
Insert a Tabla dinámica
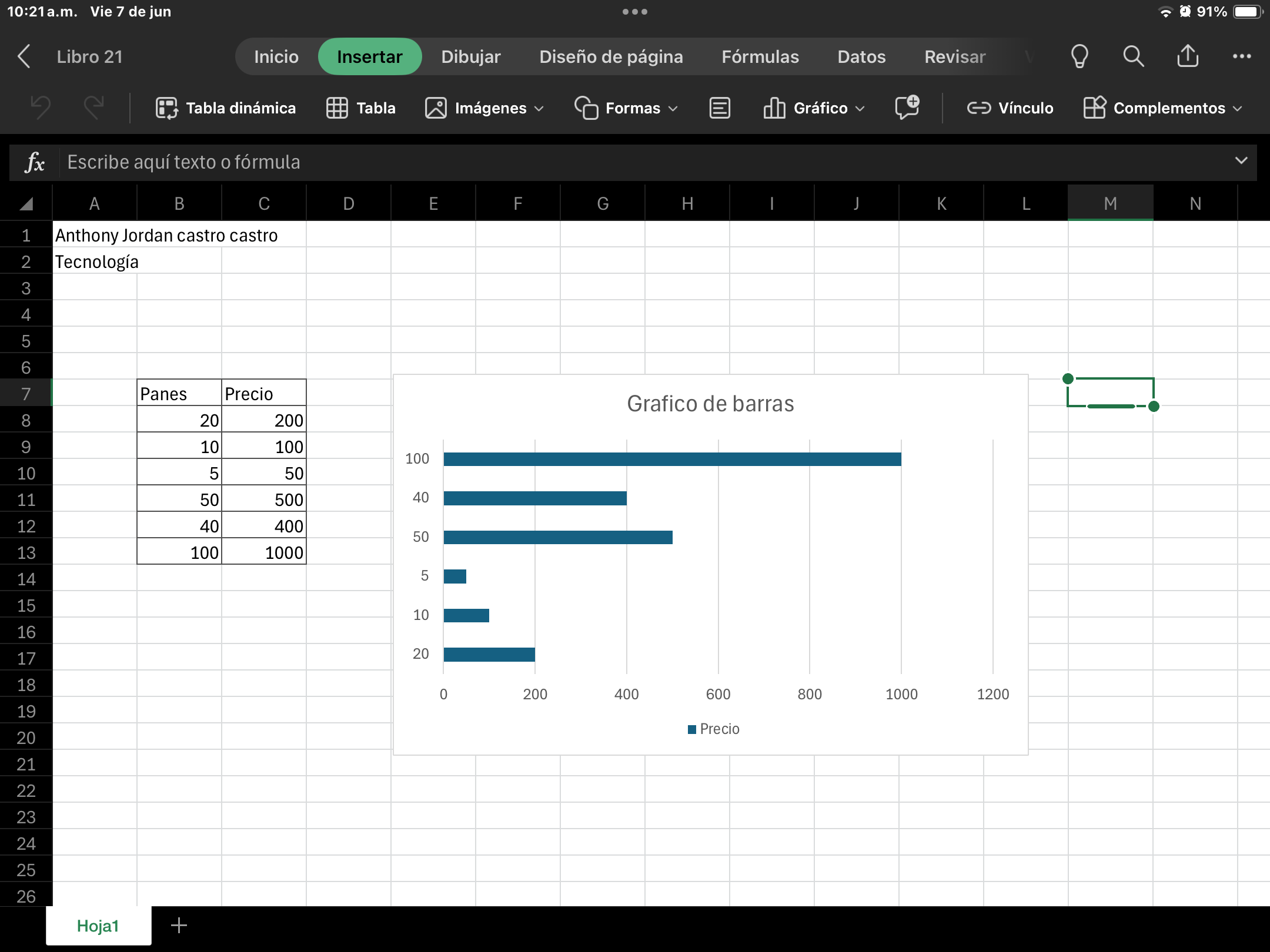coord(226,108)
